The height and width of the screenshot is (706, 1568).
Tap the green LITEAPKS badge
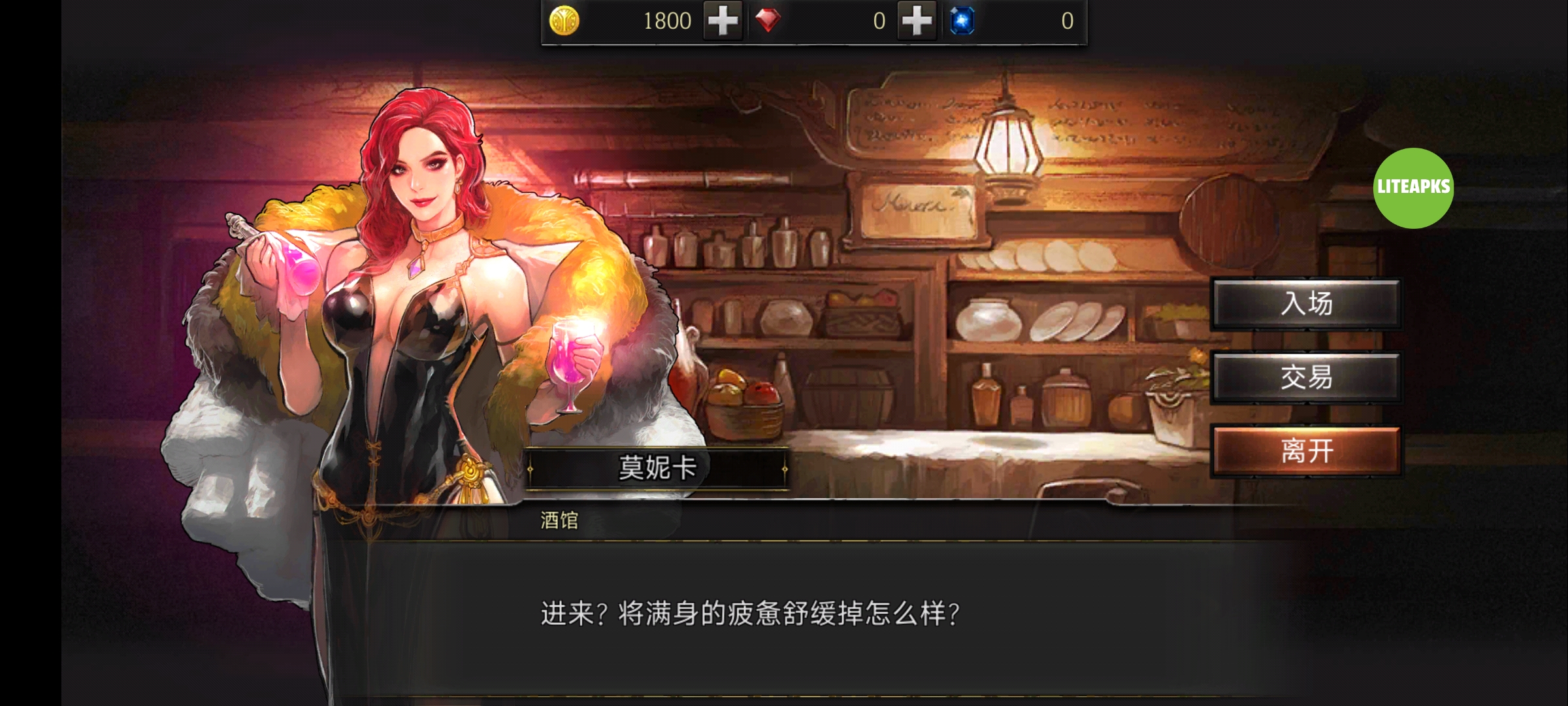pos(1413,188)
